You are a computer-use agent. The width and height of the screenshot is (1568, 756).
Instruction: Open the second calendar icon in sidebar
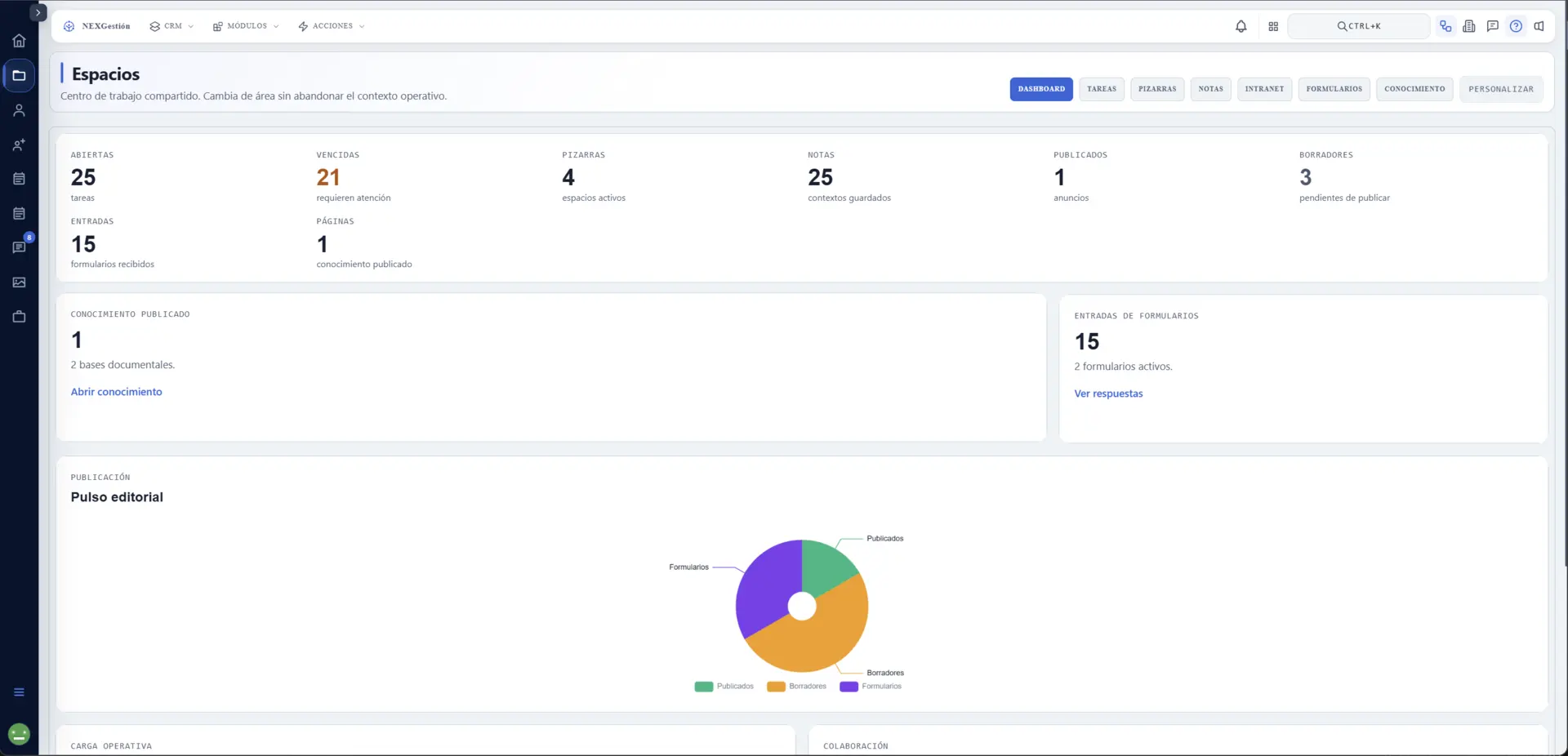19,213
